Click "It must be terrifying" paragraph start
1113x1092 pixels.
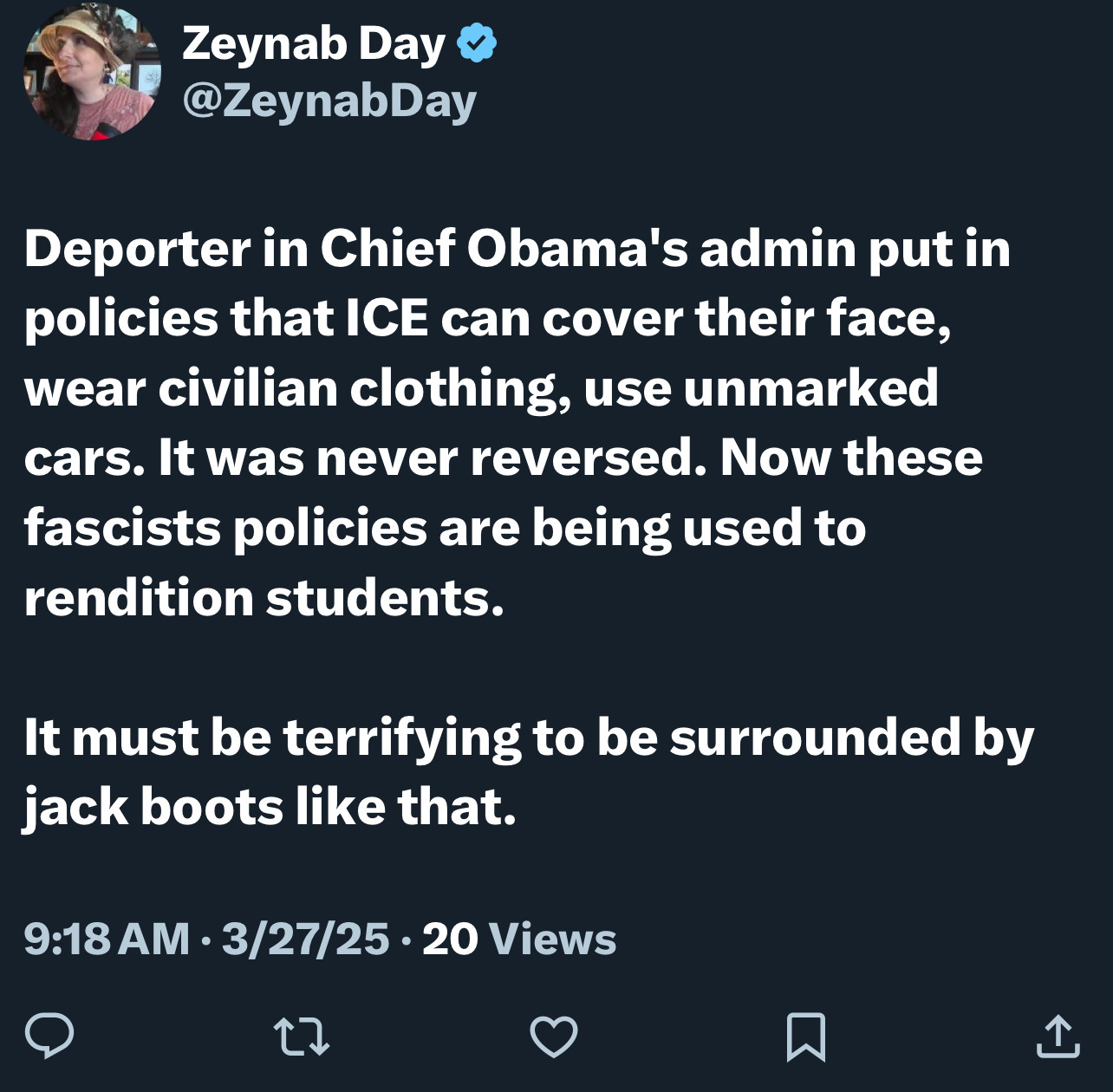click(x=272, y=738)
